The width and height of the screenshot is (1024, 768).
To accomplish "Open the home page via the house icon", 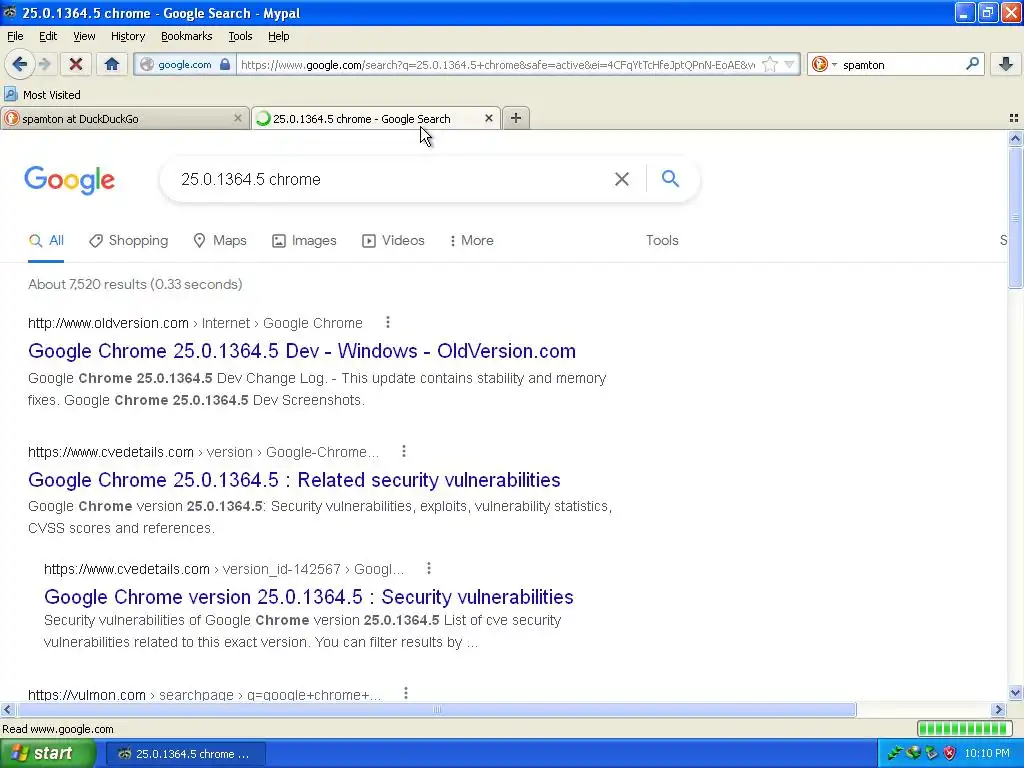I will coord(112,64).
